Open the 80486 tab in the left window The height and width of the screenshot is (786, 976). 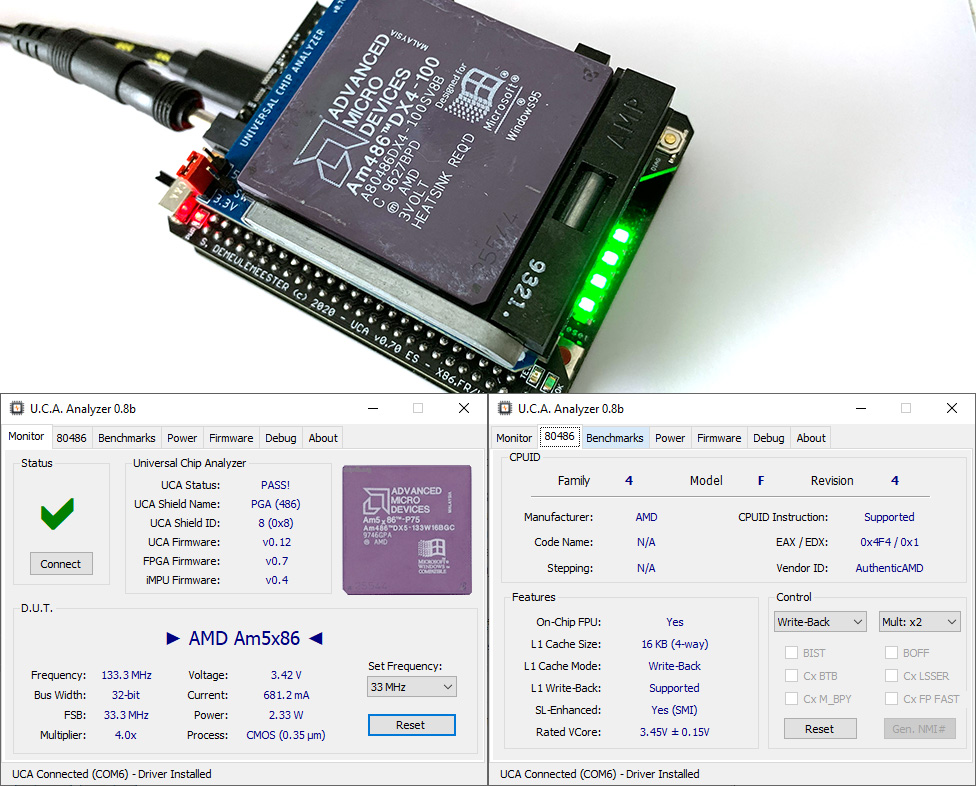point(72,438)
